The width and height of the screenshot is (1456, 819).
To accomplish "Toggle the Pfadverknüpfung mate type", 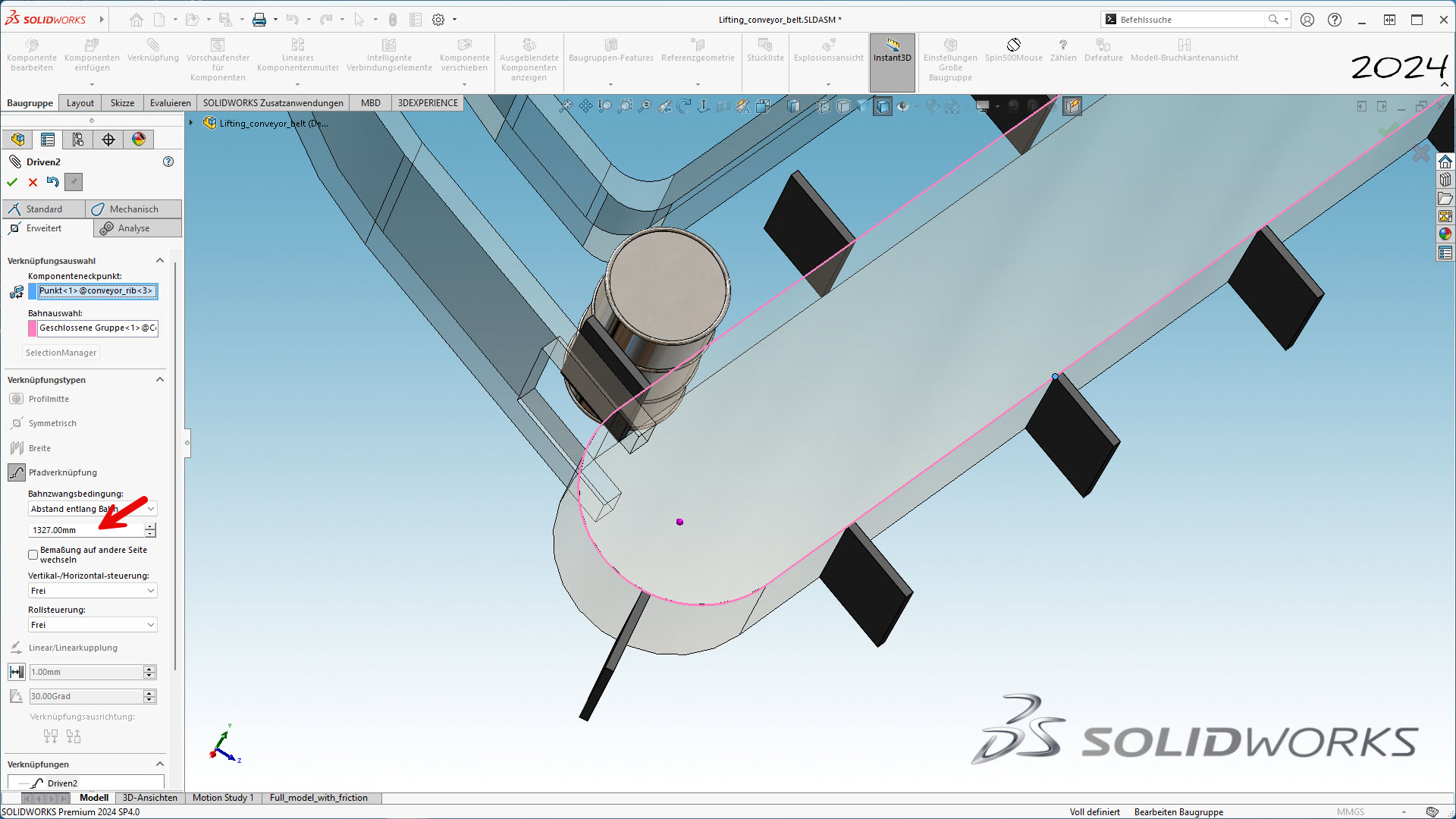I will tap(17, 472).
